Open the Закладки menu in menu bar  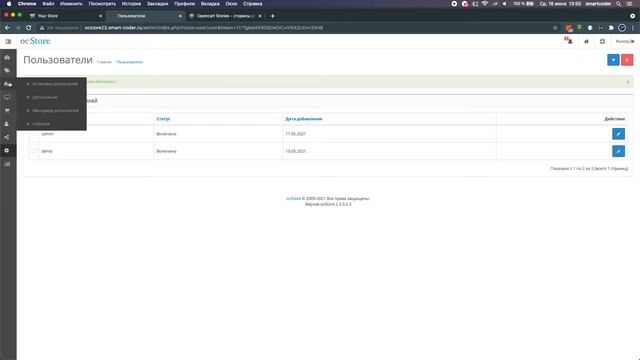pyautogui.click(x=158, y=4)
